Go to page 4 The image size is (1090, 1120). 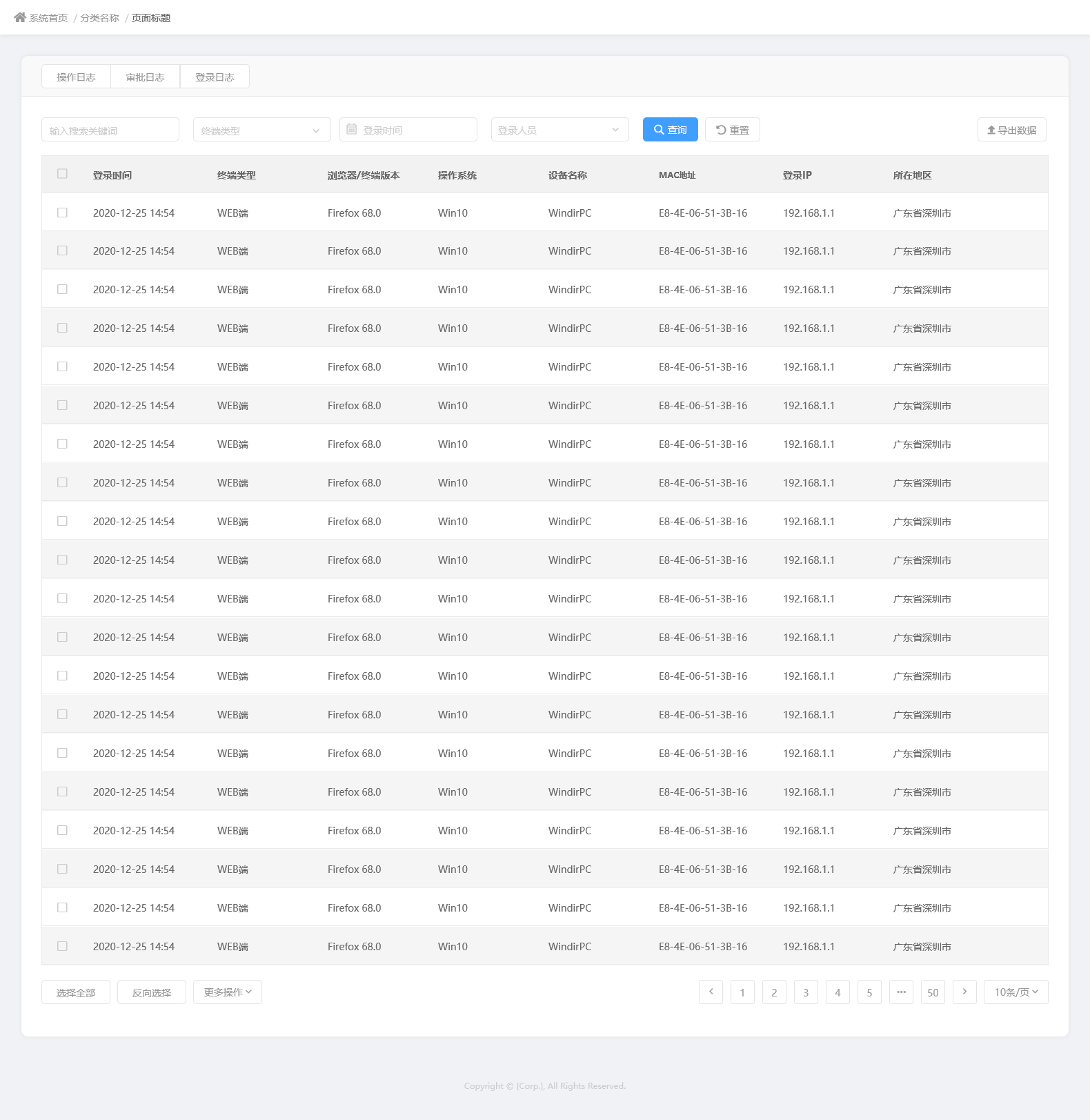coord(838,992)
